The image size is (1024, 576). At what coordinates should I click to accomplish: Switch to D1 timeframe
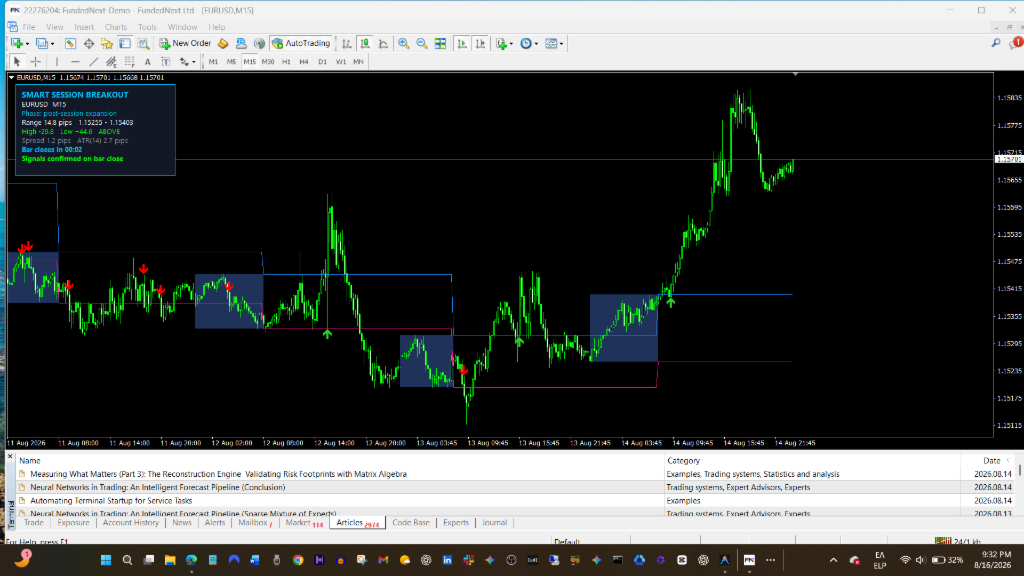click(322, 61)
